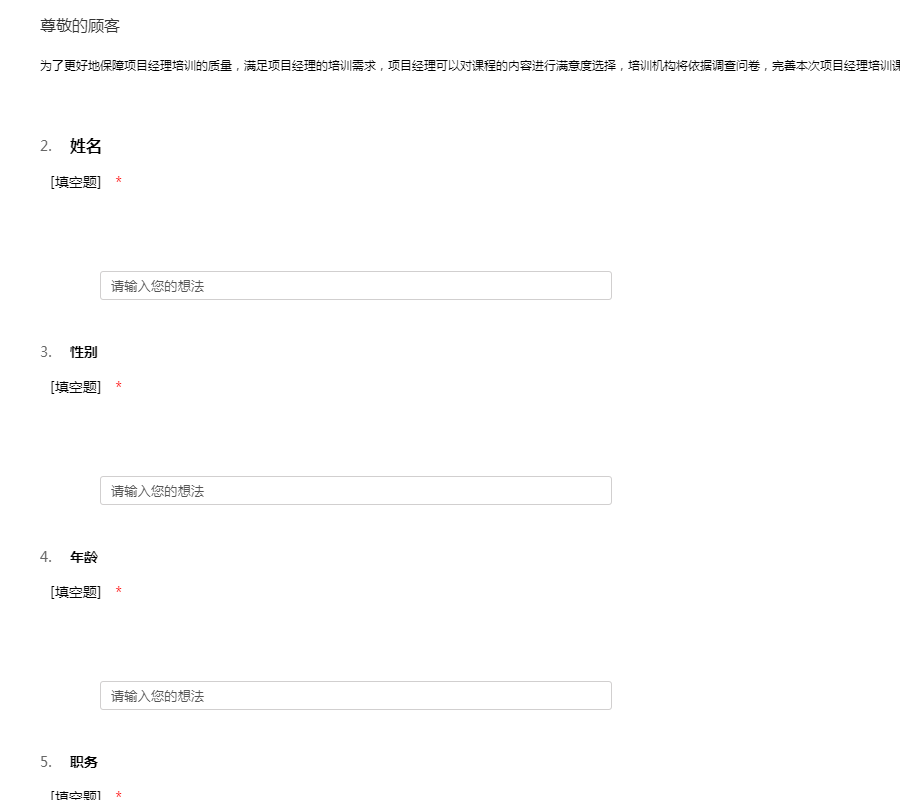Screen dimensions: 900x800
Task: Click question number 4 beside 年龄
Action: pos(46,557)
